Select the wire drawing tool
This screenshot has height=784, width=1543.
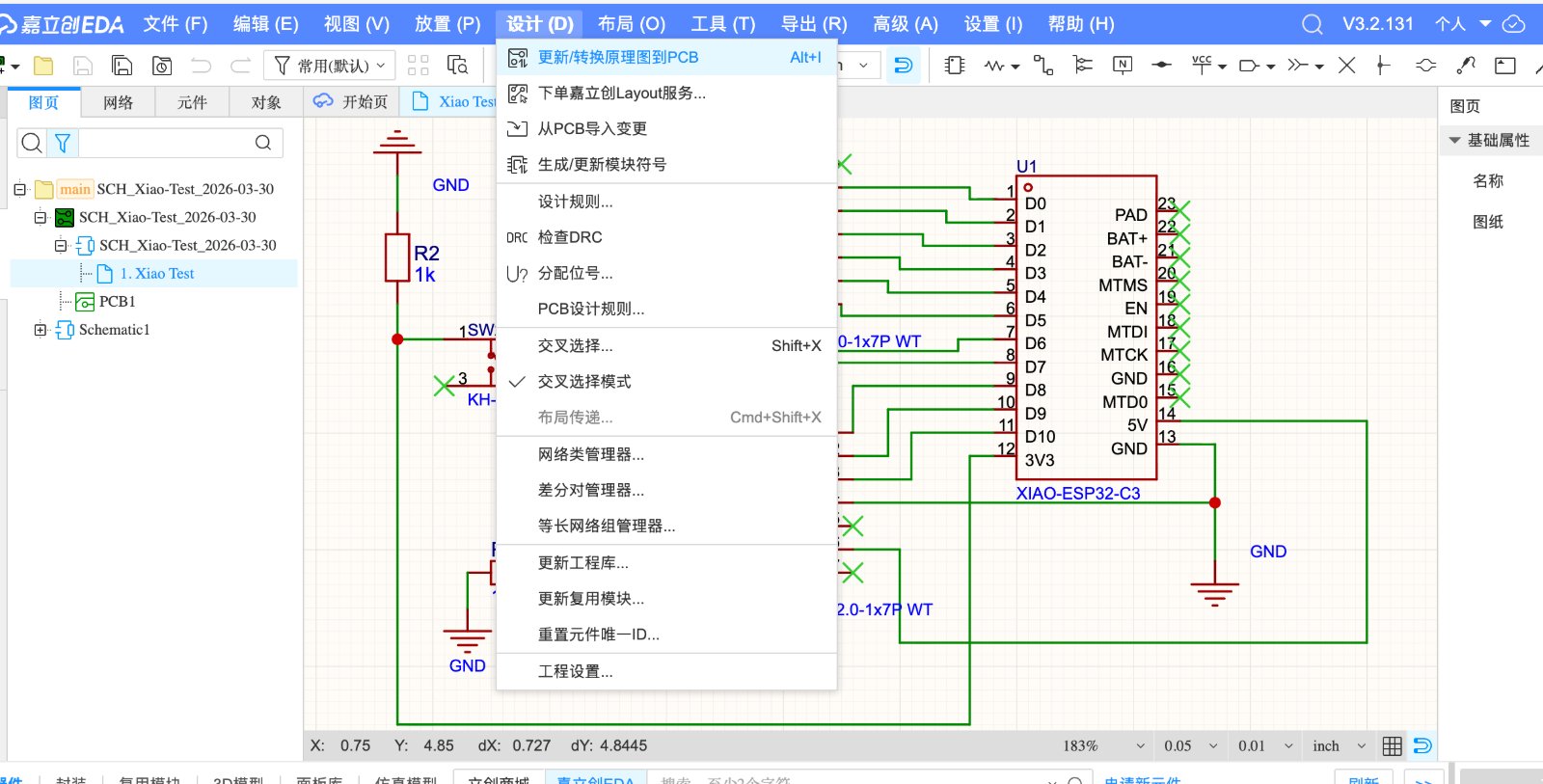pos(1042,66)
